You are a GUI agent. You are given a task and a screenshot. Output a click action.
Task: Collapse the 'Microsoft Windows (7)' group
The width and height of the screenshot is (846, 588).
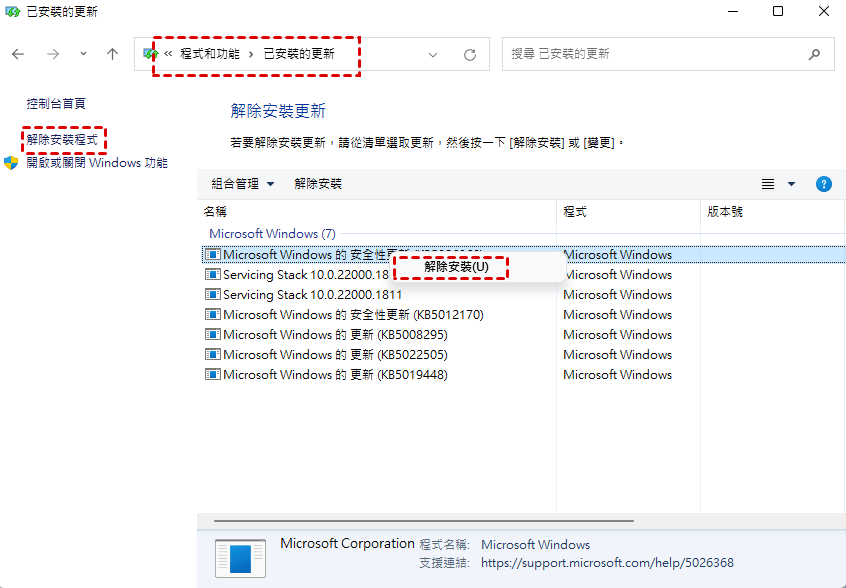pos(272,234)
